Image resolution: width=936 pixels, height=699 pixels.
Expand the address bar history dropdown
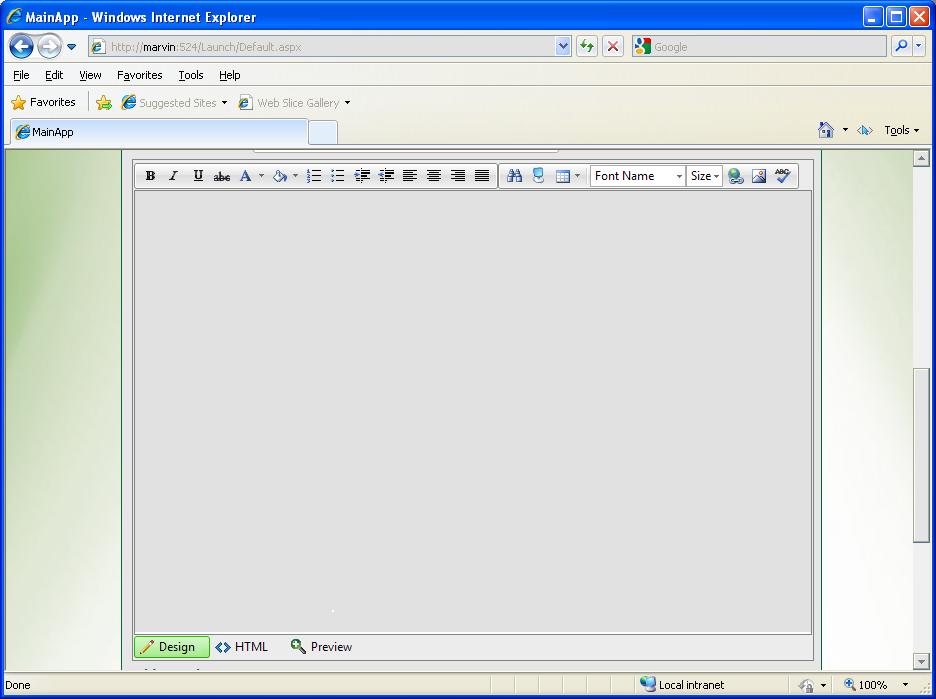(x=563, y=47)
